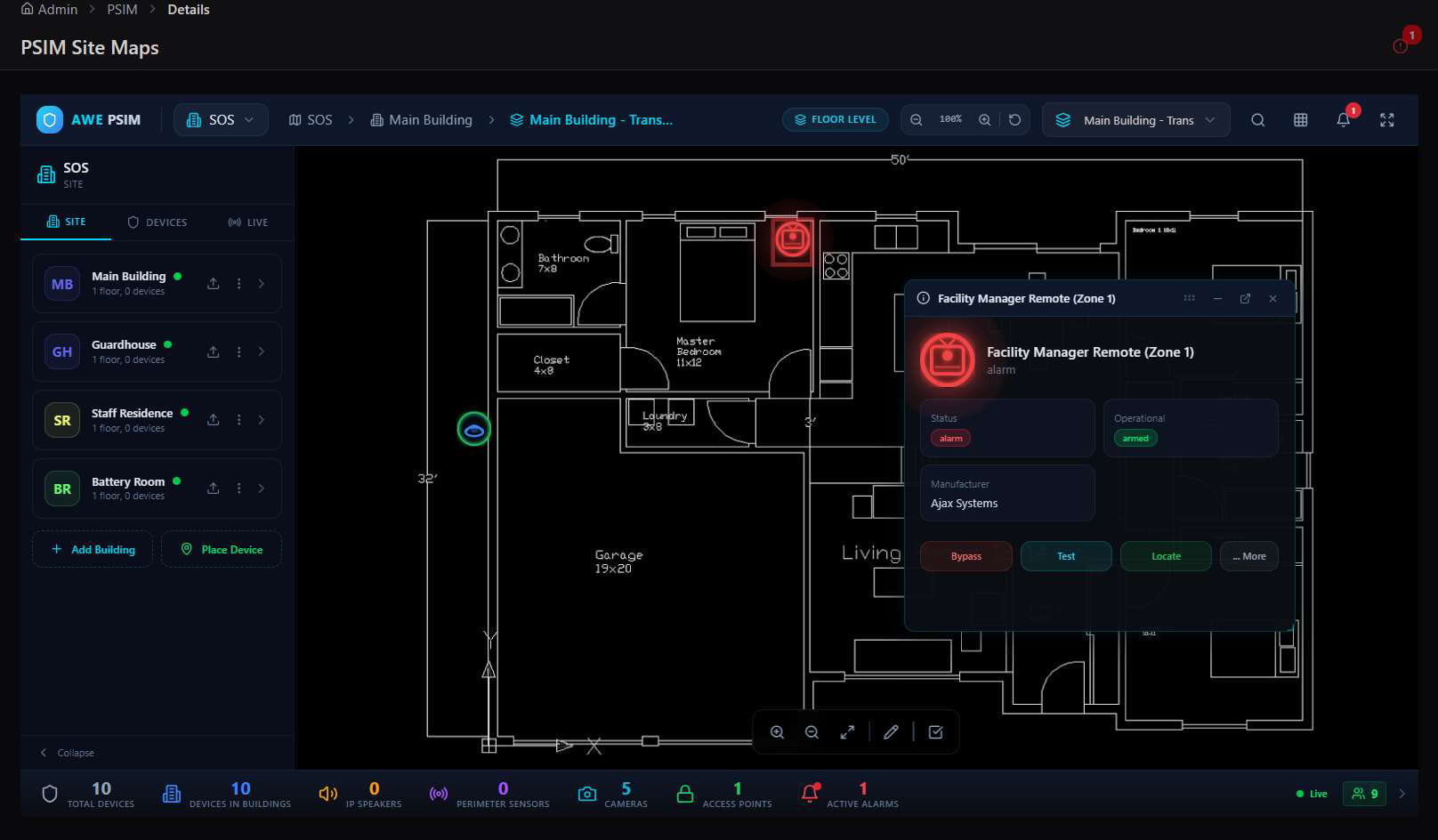The height and width of the screenshot is (840, 1438).
Task: Select the green circular device marker on map
Action: [473, 430]
